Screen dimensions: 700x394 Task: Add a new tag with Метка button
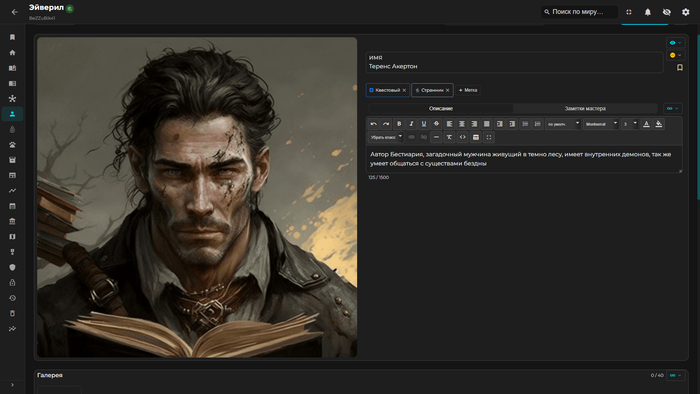[468, 90]
